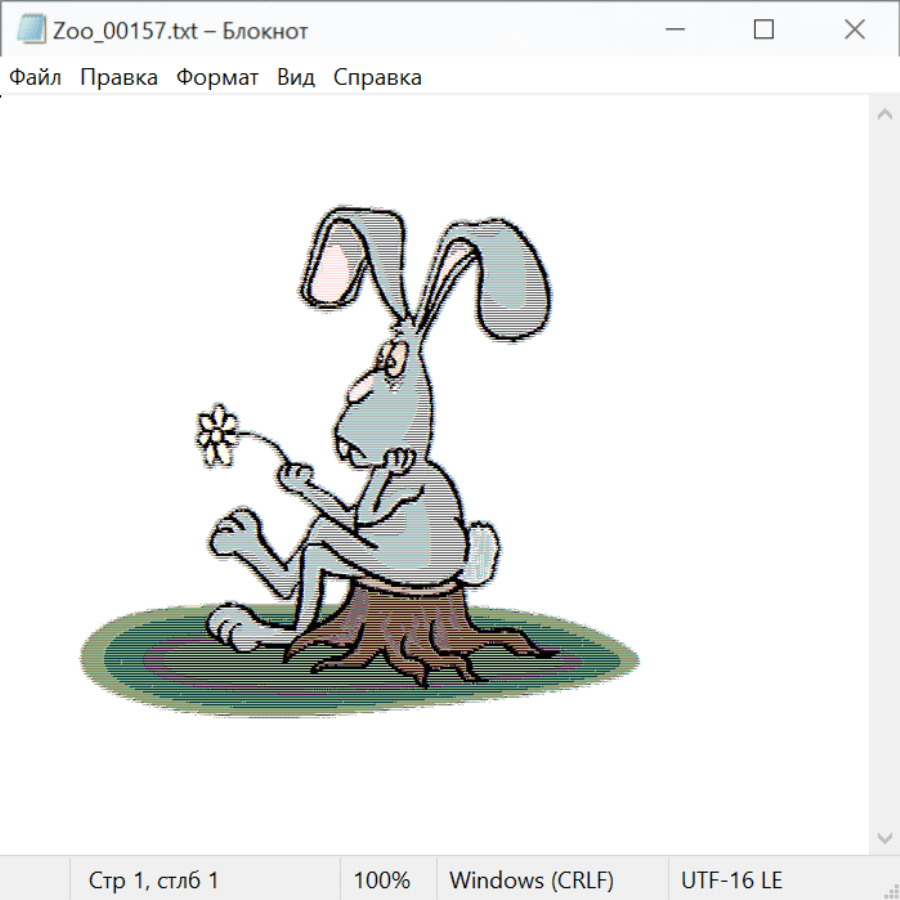The height and width of the screenshot is (900, 900).
Task: Open the Справка help menu
Action: click(377, 77)
